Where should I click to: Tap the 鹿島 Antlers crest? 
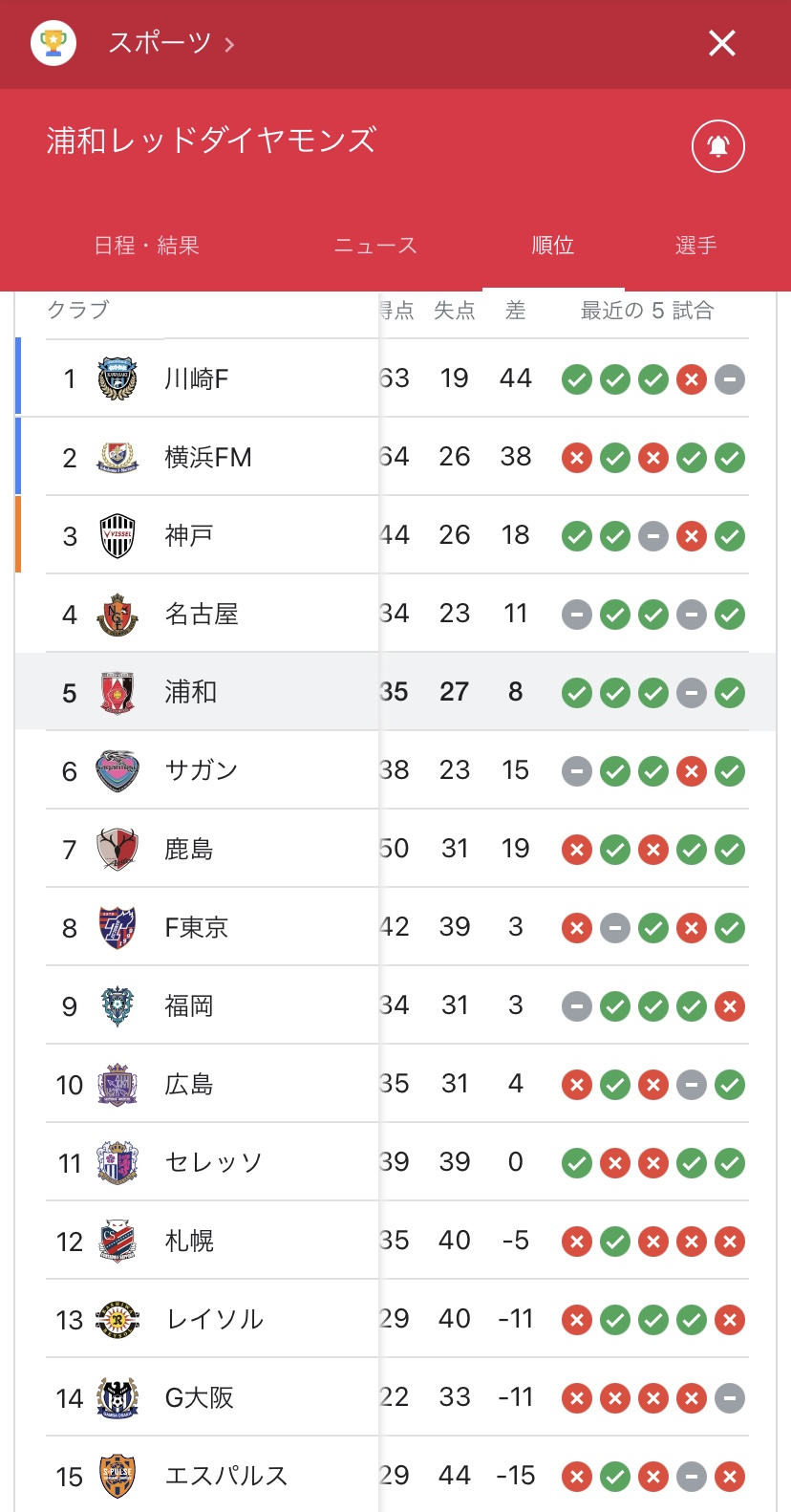[118, 849]
